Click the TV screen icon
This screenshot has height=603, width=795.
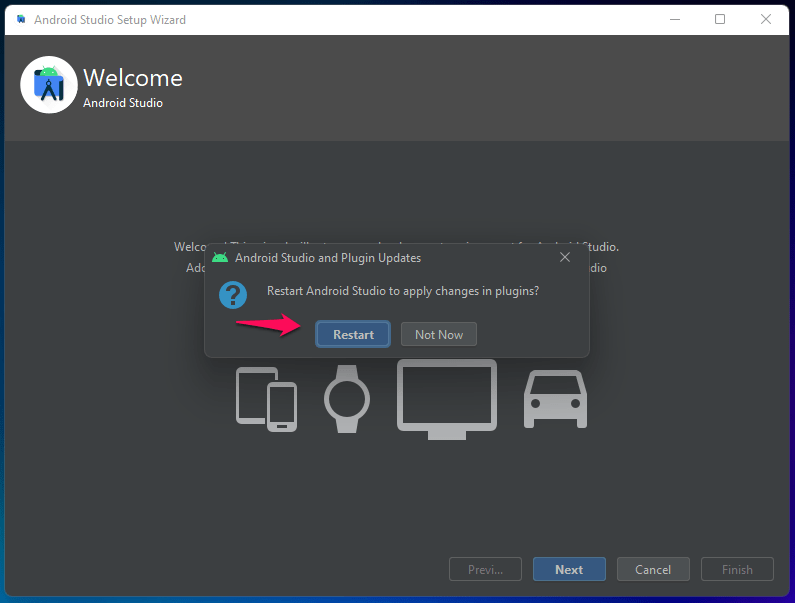pos(447,400)
